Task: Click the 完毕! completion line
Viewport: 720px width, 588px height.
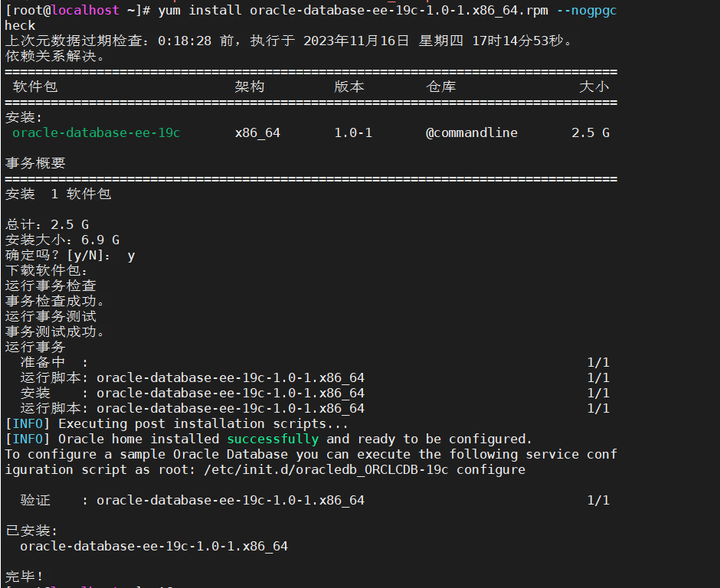Action: coord(24,577)
